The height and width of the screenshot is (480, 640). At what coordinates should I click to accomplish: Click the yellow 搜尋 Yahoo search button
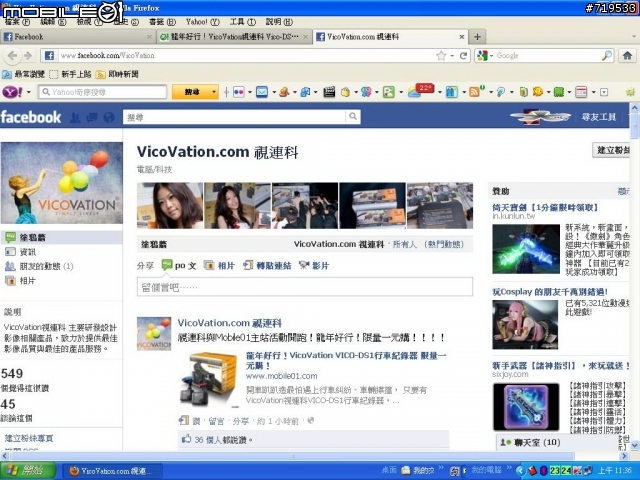191,92
